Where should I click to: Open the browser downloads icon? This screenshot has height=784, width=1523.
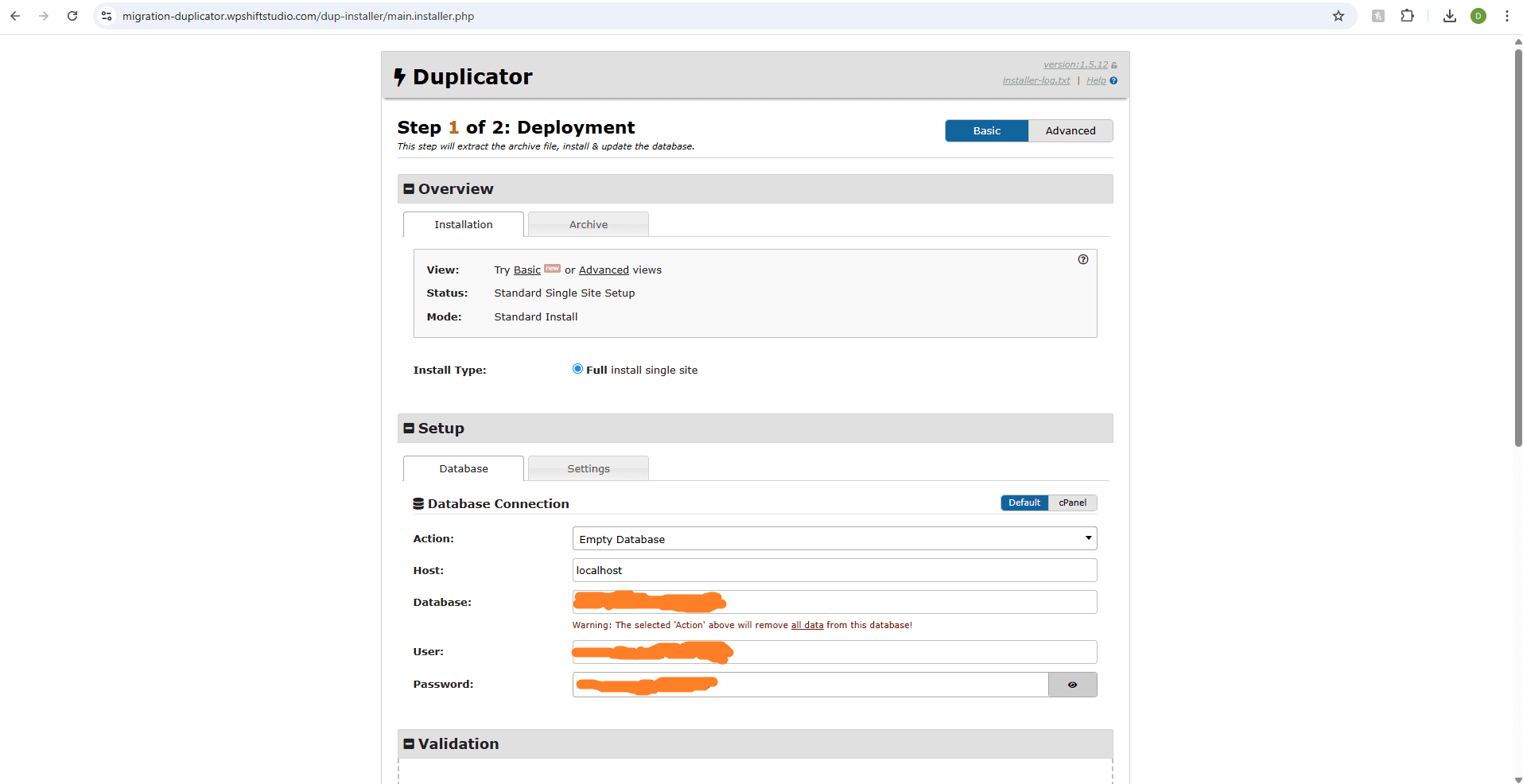pyautogui.click(x=1450, y=16)
